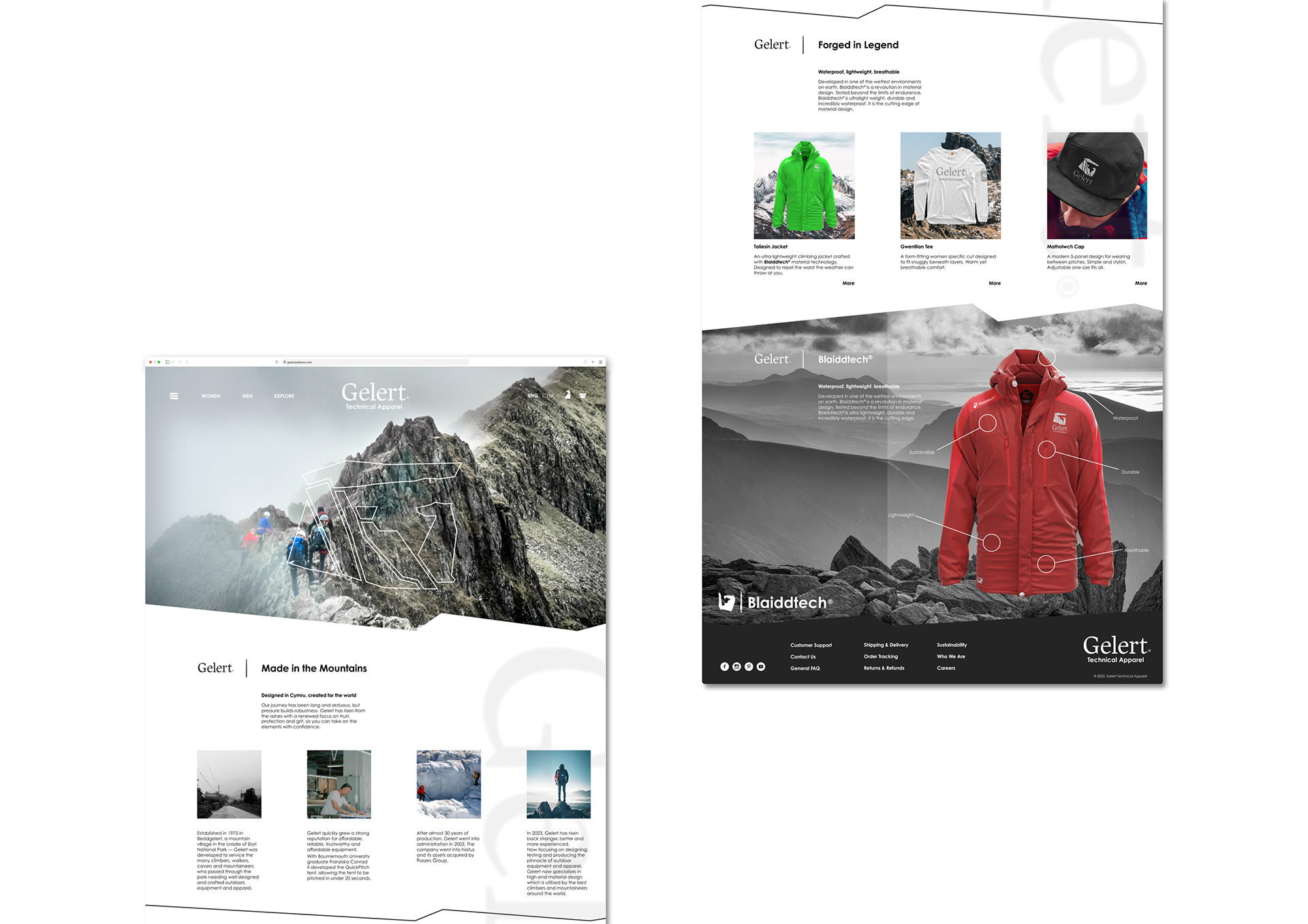Open the Order Tracking footer link

[x=881, y=656]
